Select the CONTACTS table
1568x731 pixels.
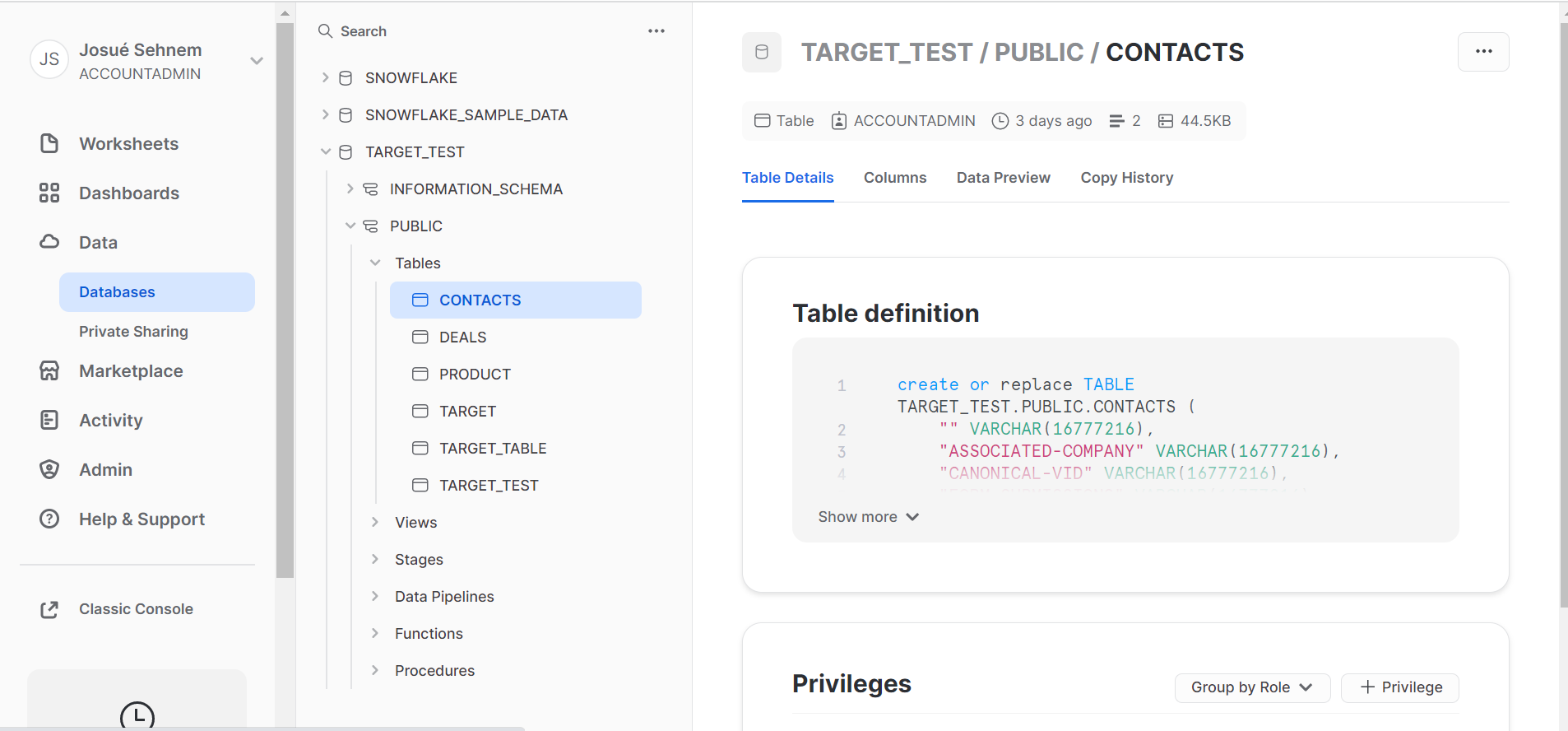(x=516, y=300)
